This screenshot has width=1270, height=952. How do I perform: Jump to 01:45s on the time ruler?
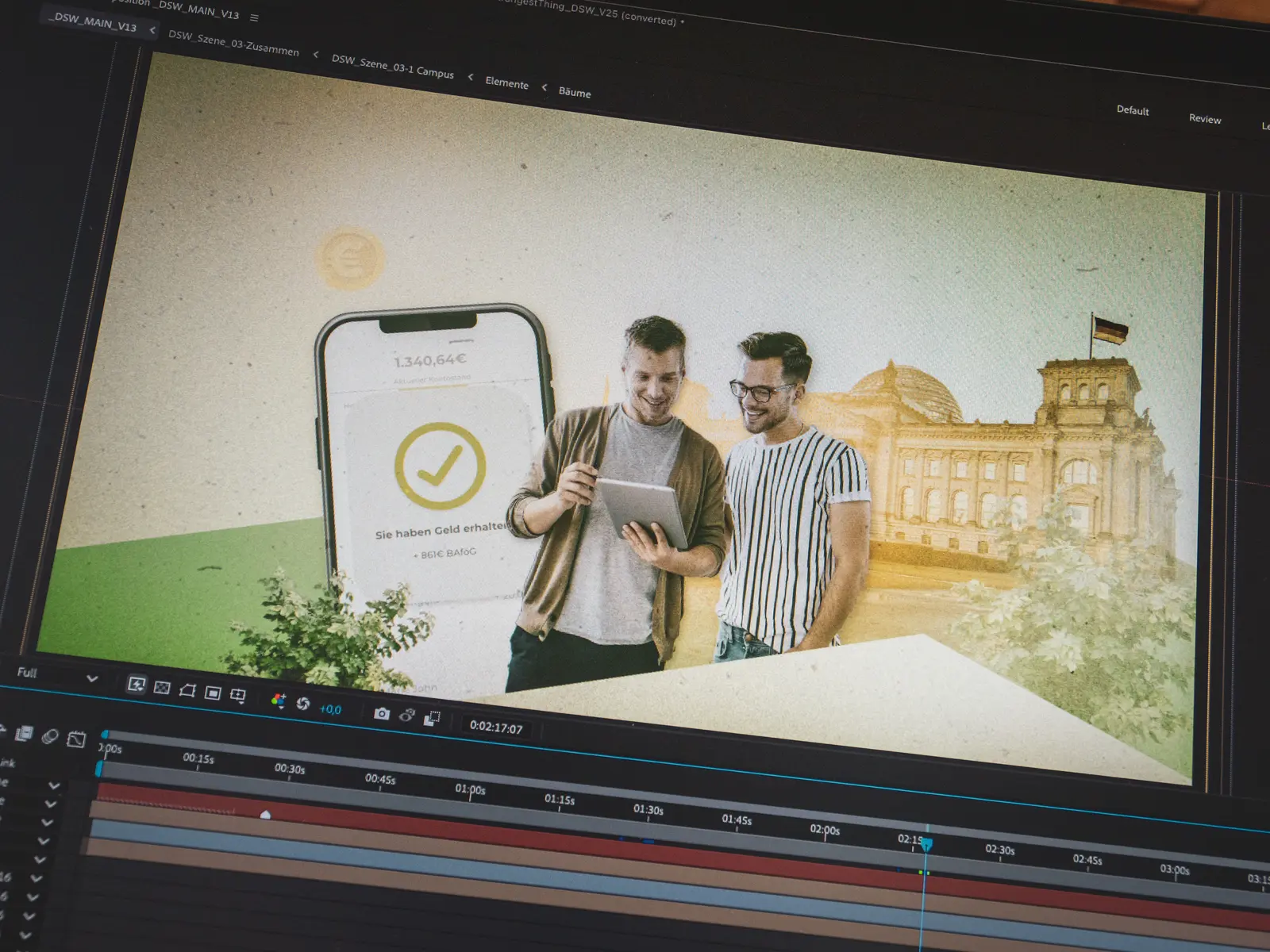[x=737, y=820]
